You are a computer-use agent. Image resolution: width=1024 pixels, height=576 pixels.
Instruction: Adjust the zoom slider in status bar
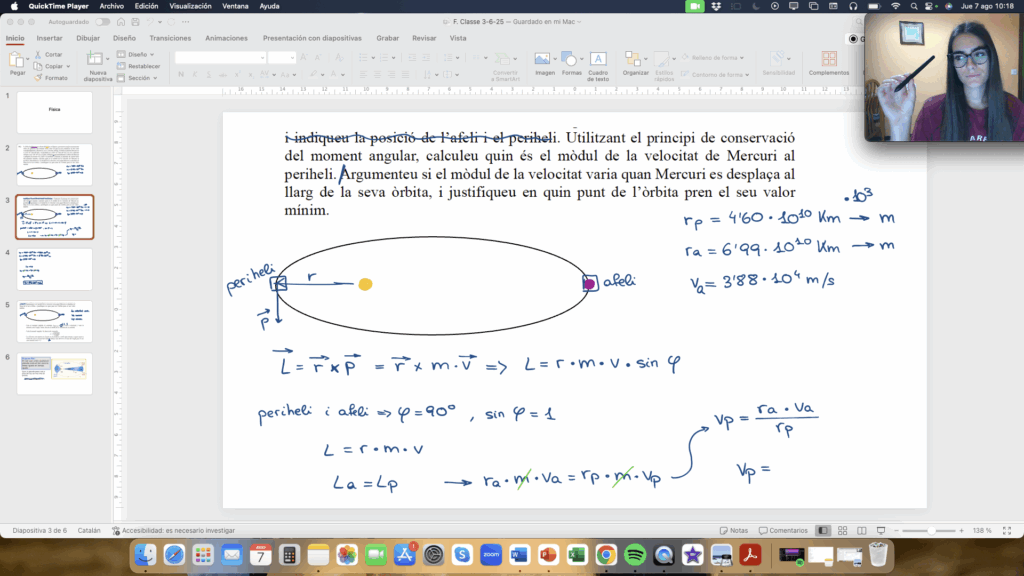click(x=929, y=531)
